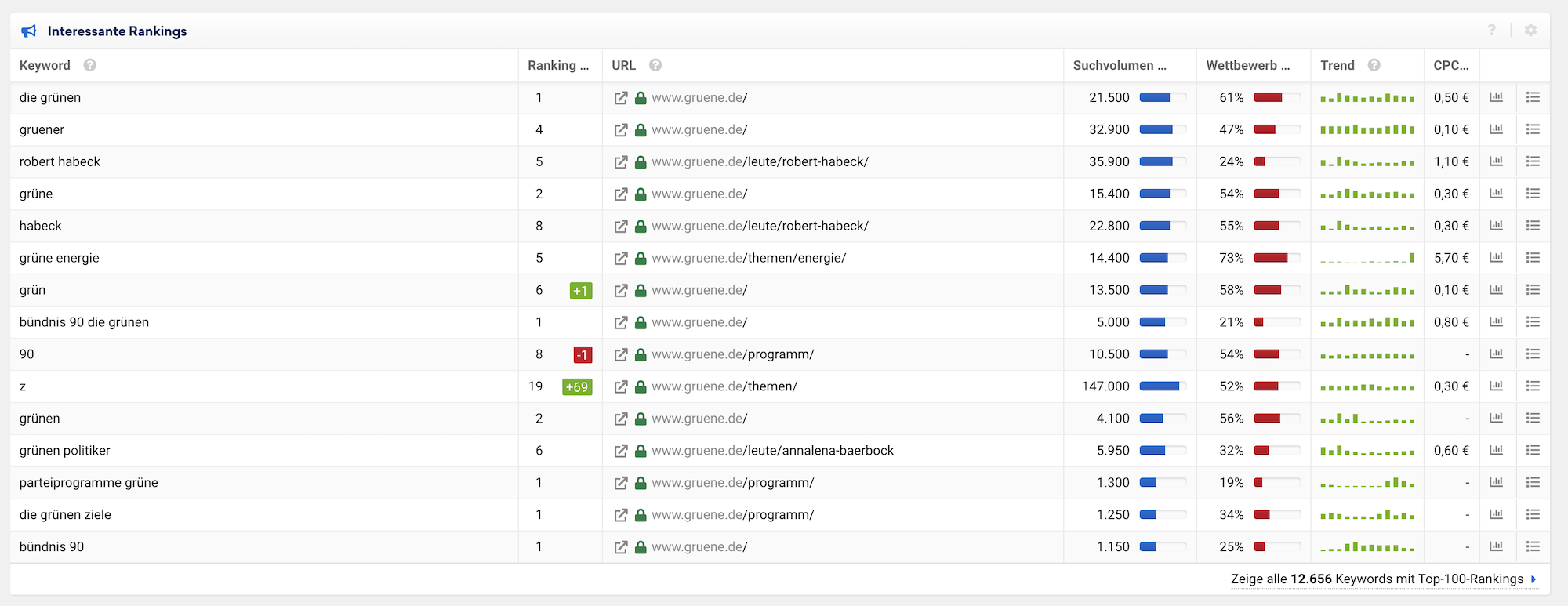Screen dimensions: 1568x606
Task: Open external link icon for die grünen
Action: coord(621,98)
